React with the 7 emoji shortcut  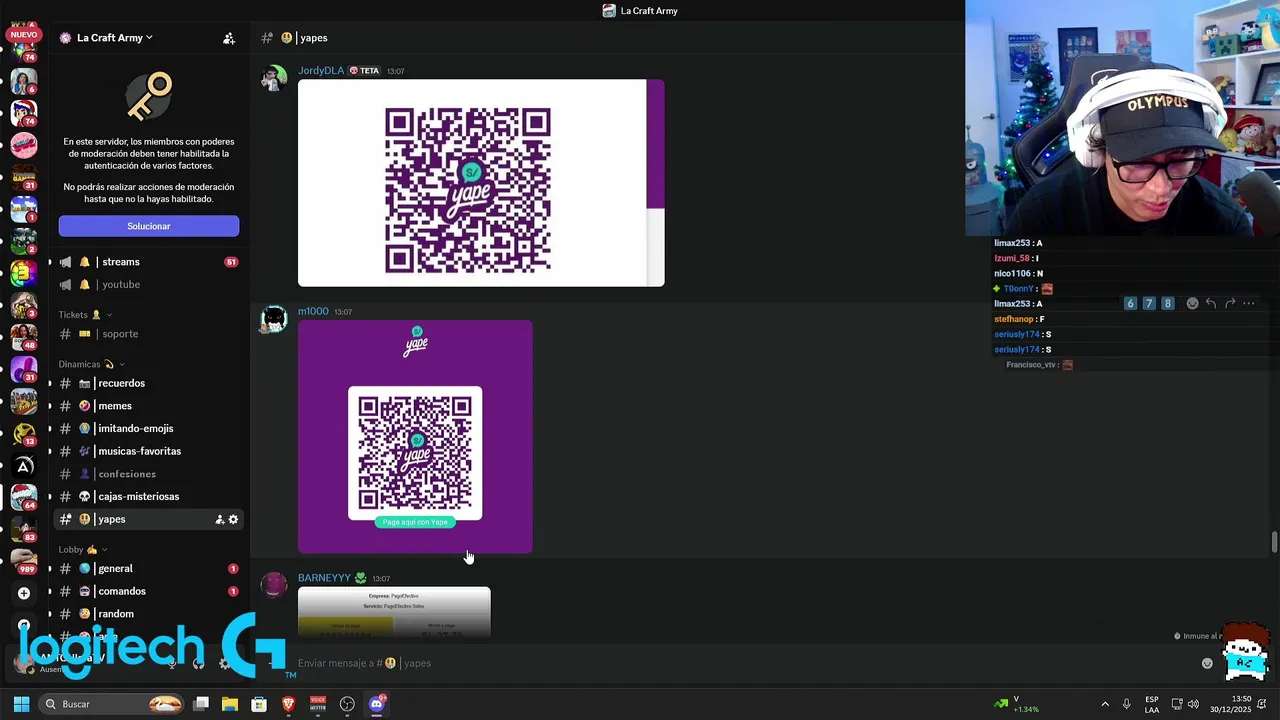tap(1149, 303)
